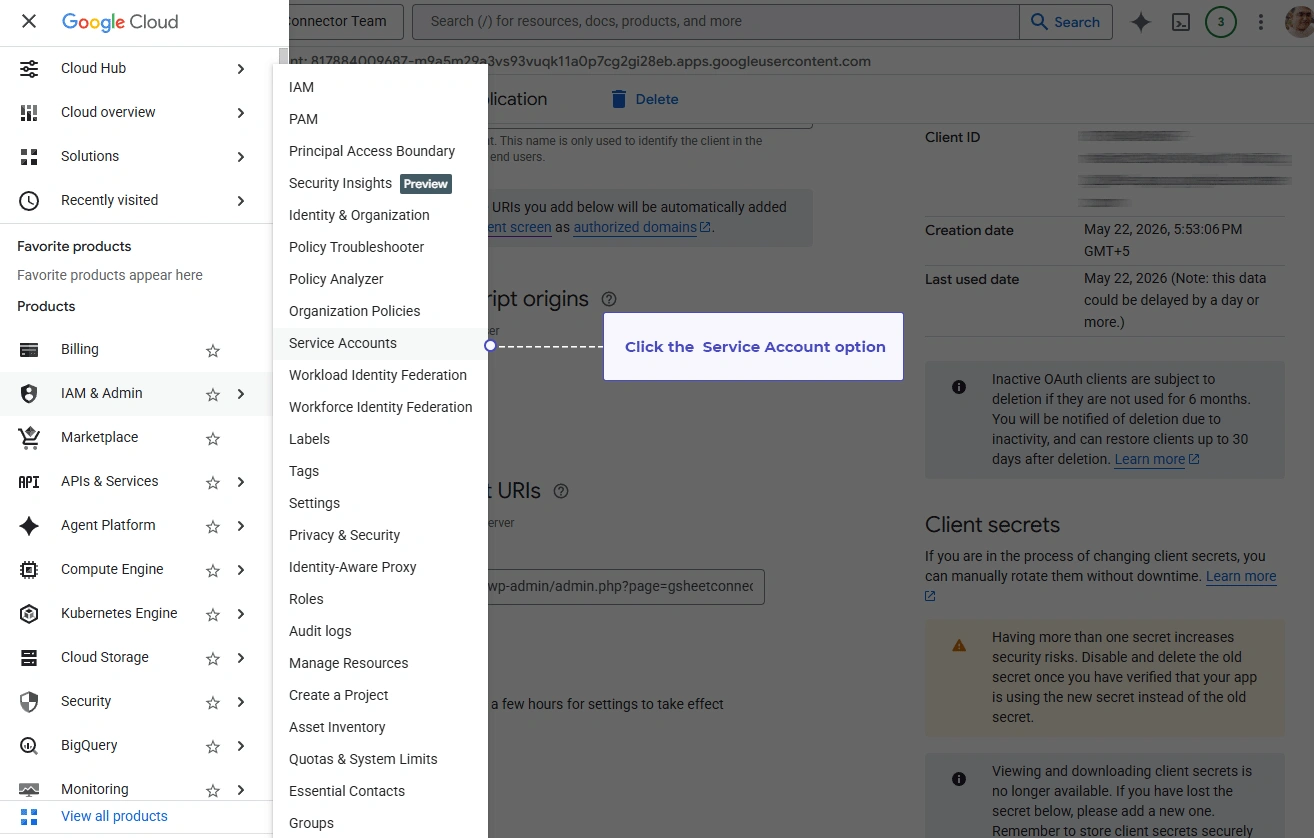The image size is (1314, 838).
Task: Expand the Kubernetes Engine submenu arrow
Action: point(241,614)
